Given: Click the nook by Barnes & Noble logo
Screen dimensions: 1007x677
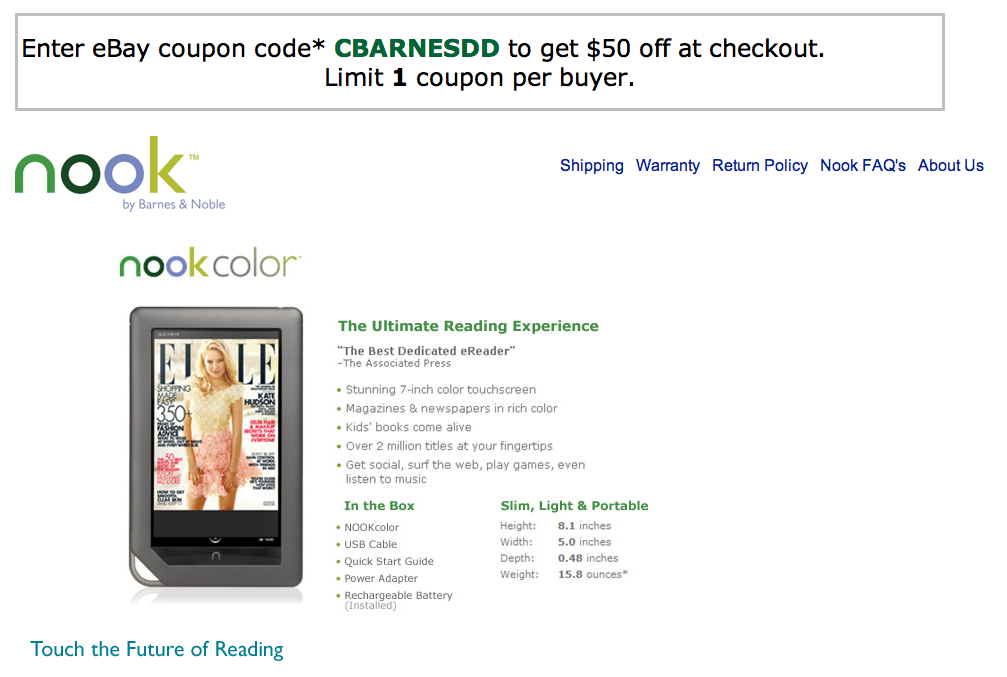Looking at the screenshot, I should click(120, 173).
